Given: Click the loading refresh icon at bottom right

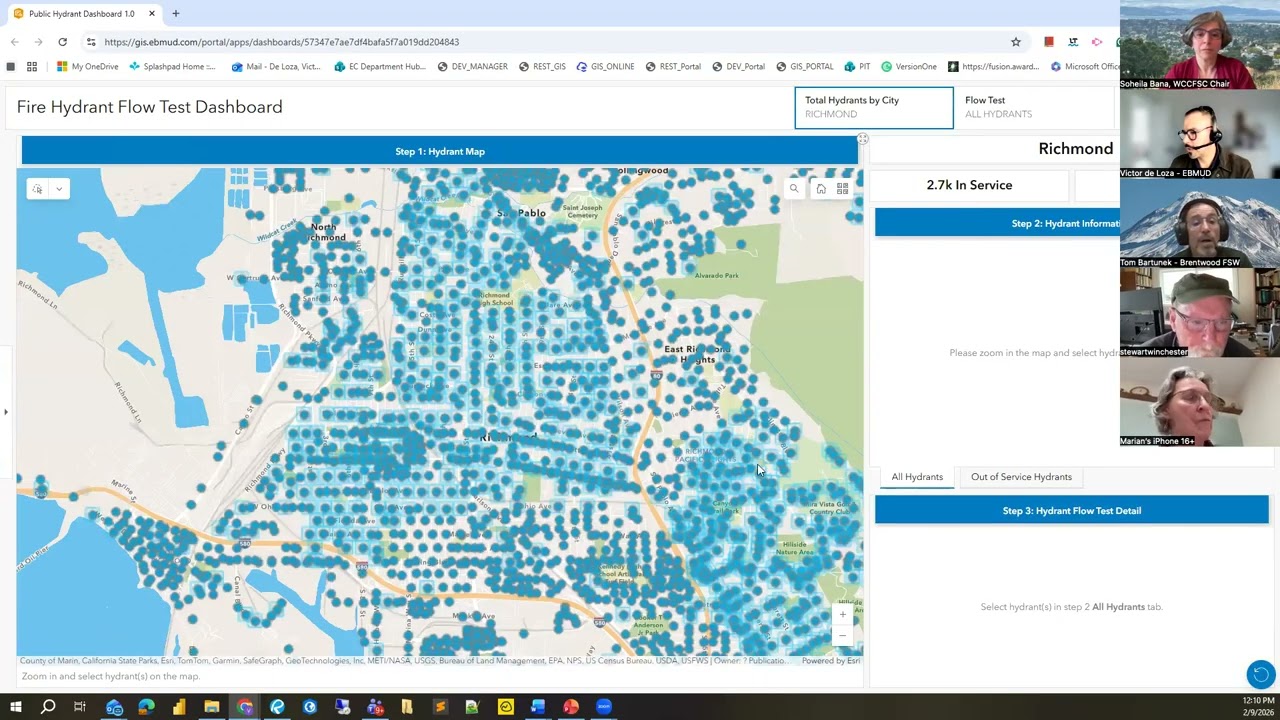Looking at the screenshot, I should pyautogui.click(x=1260, y=674).
